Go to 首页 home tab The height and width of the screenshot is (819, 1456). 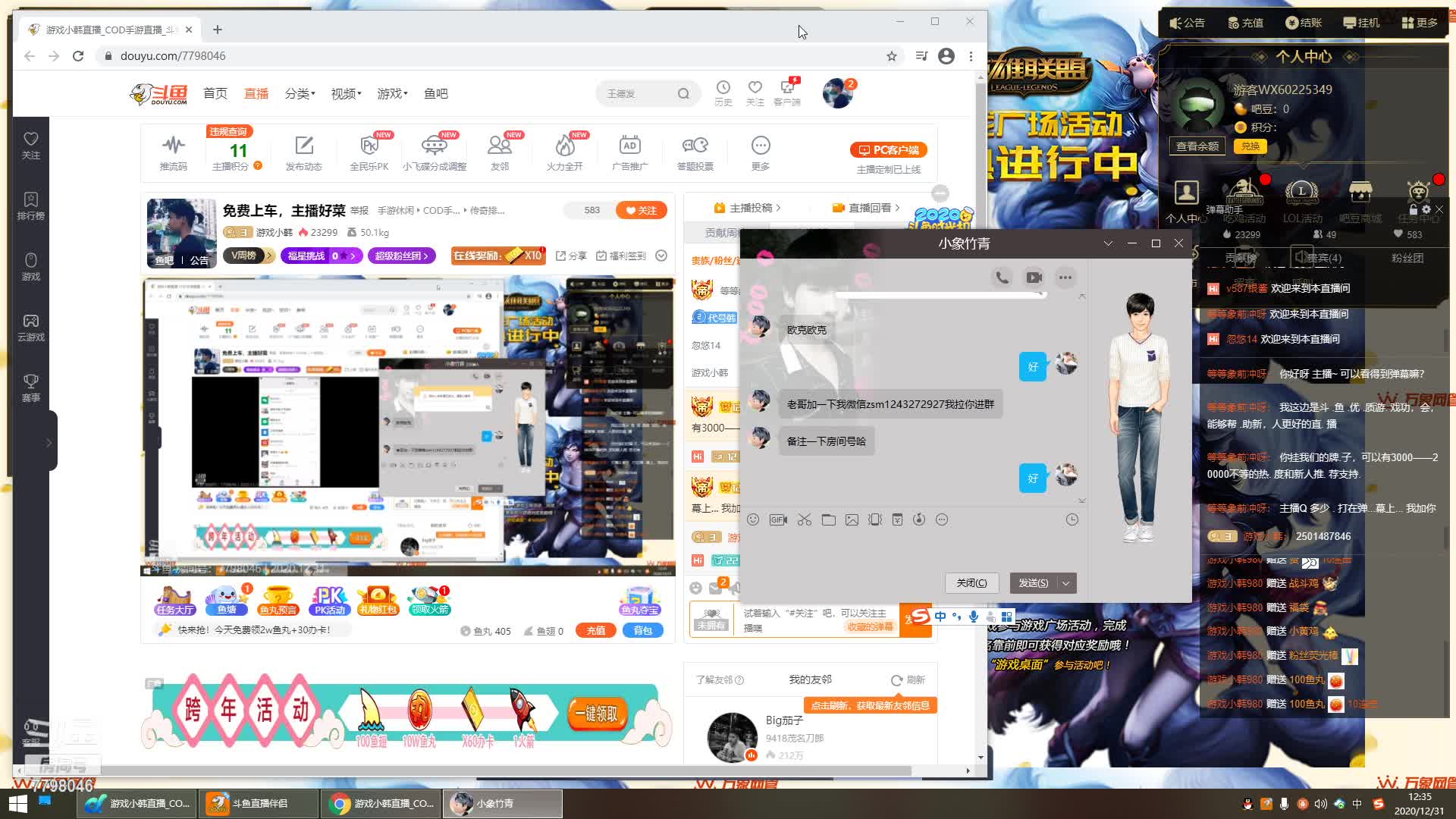(x=215, y=93)
